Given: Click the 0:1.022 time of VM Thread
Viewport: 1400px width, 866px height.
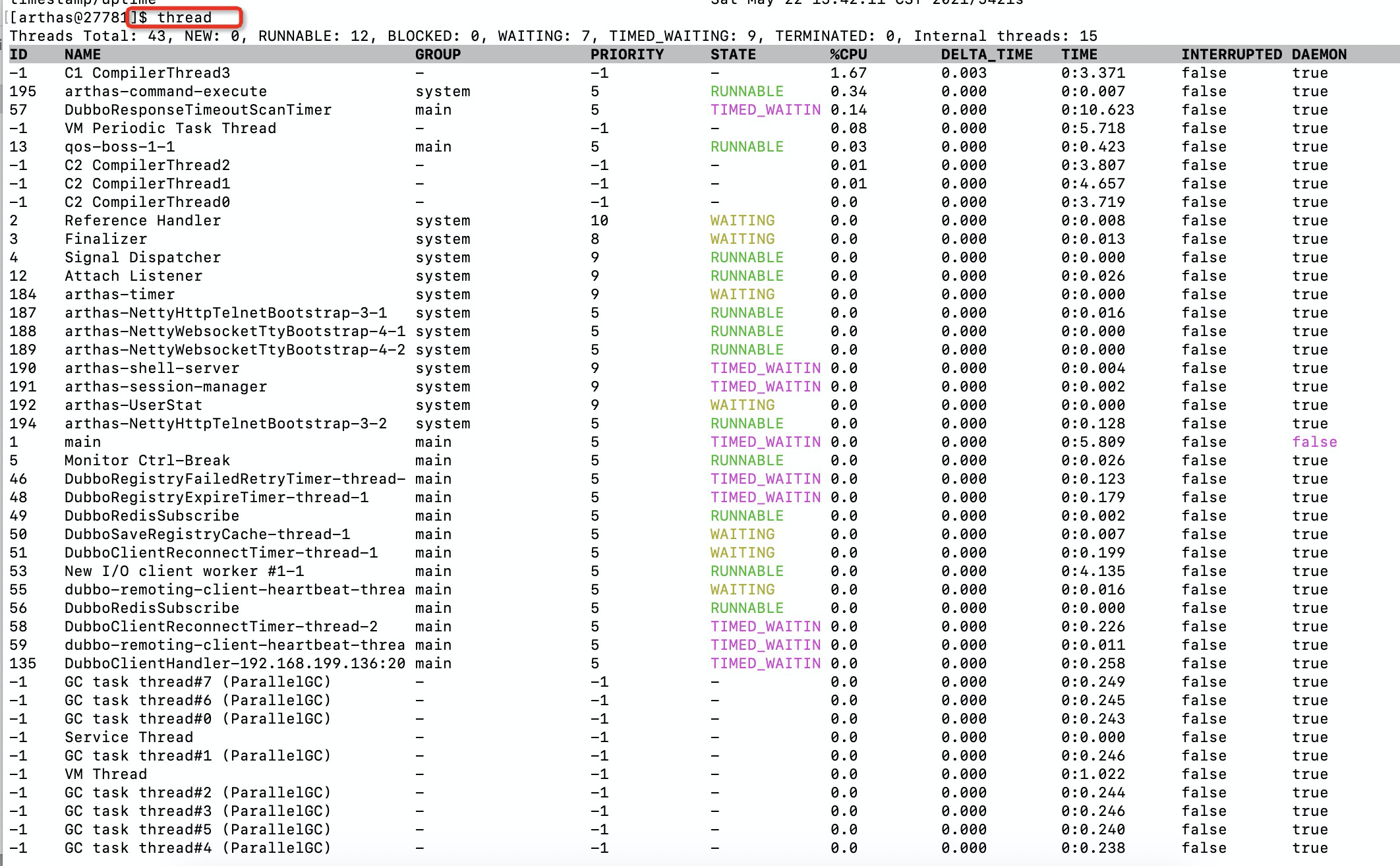Looking at the screenshot, I should 1093,774.
